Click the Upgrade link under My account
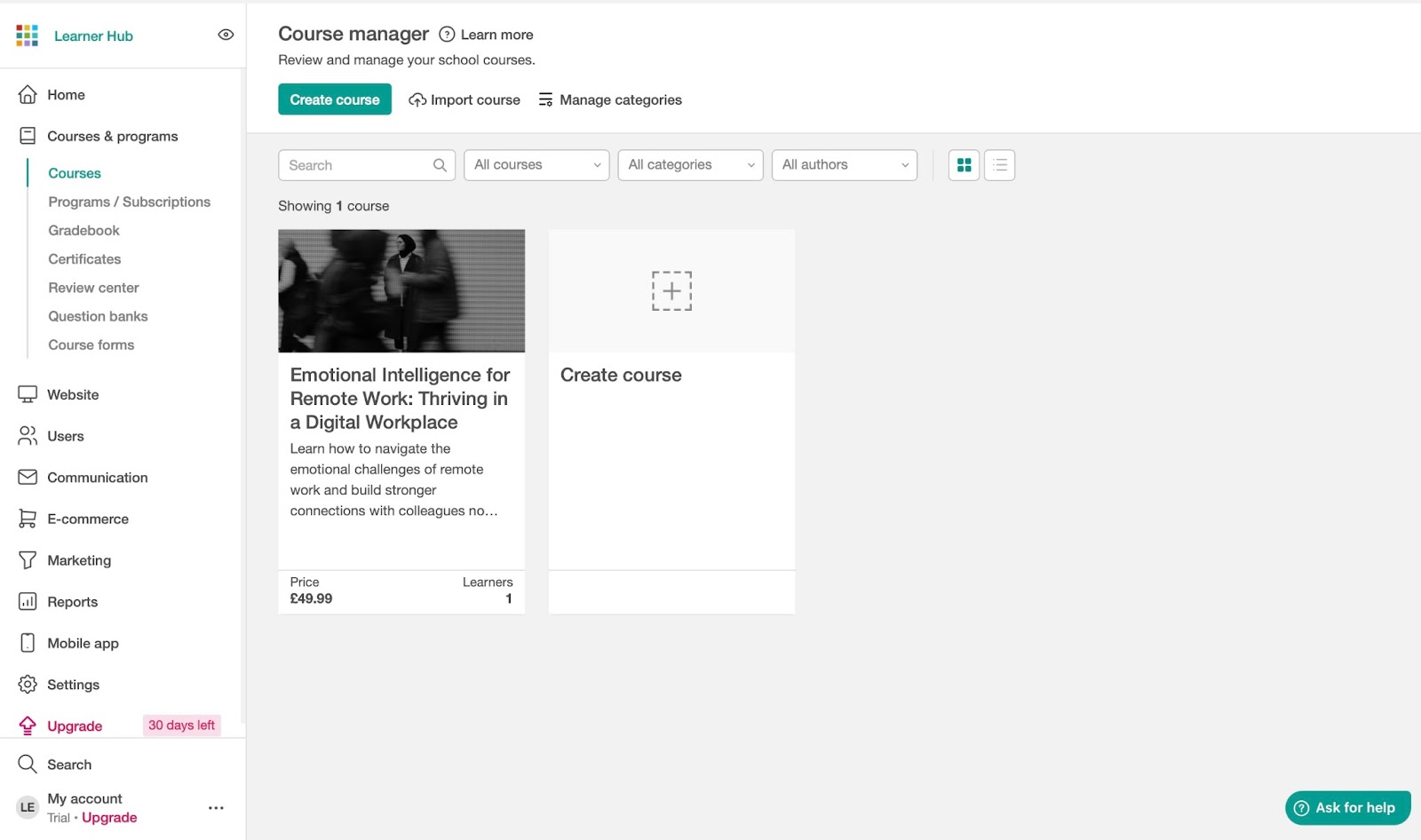This screenshot has width=1421, height=840. click(109, 818)
